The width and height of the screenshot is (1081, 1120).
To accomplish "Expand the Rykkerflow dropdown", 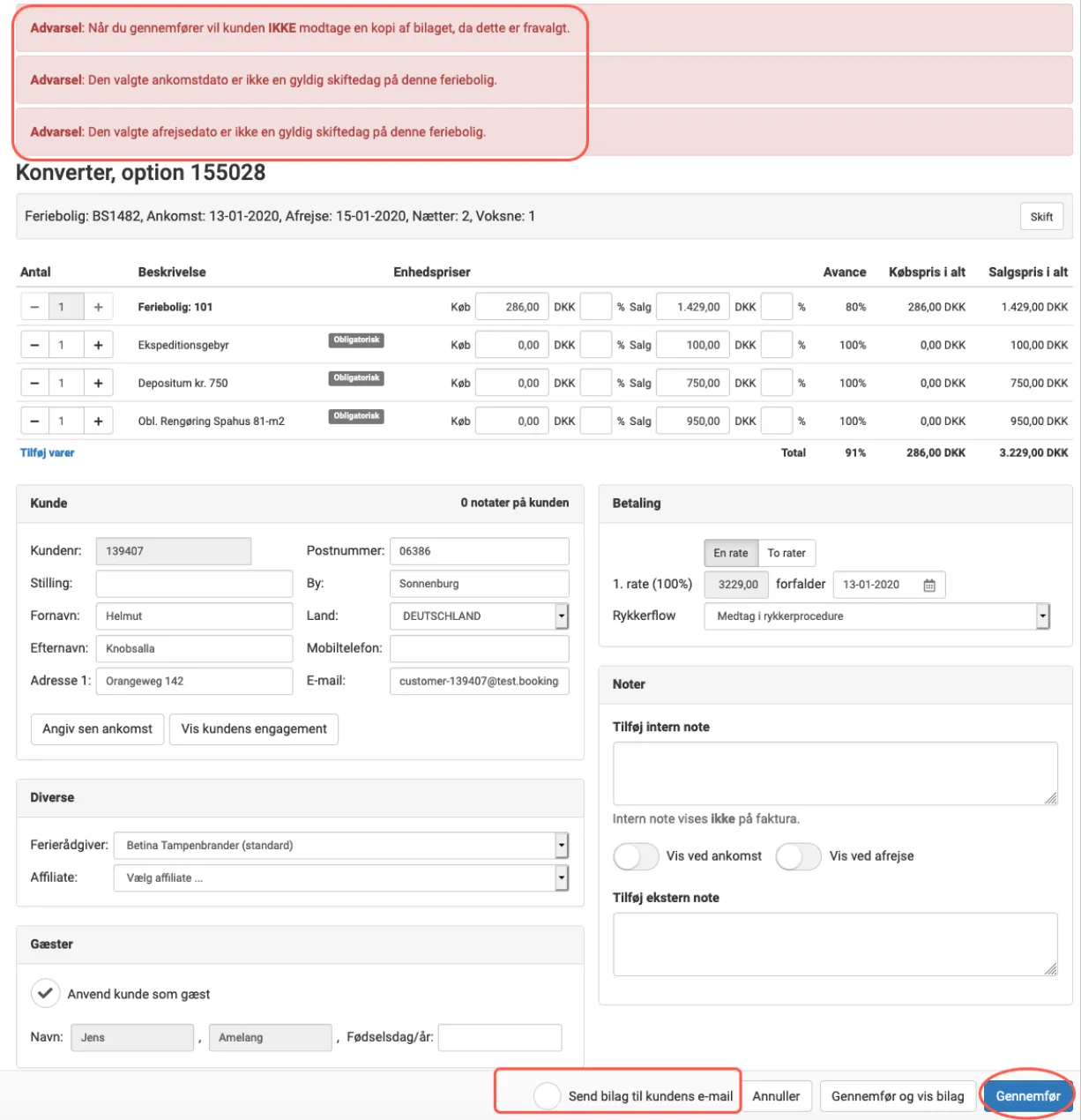I will pyautogui.click(x=1042, y=616).
